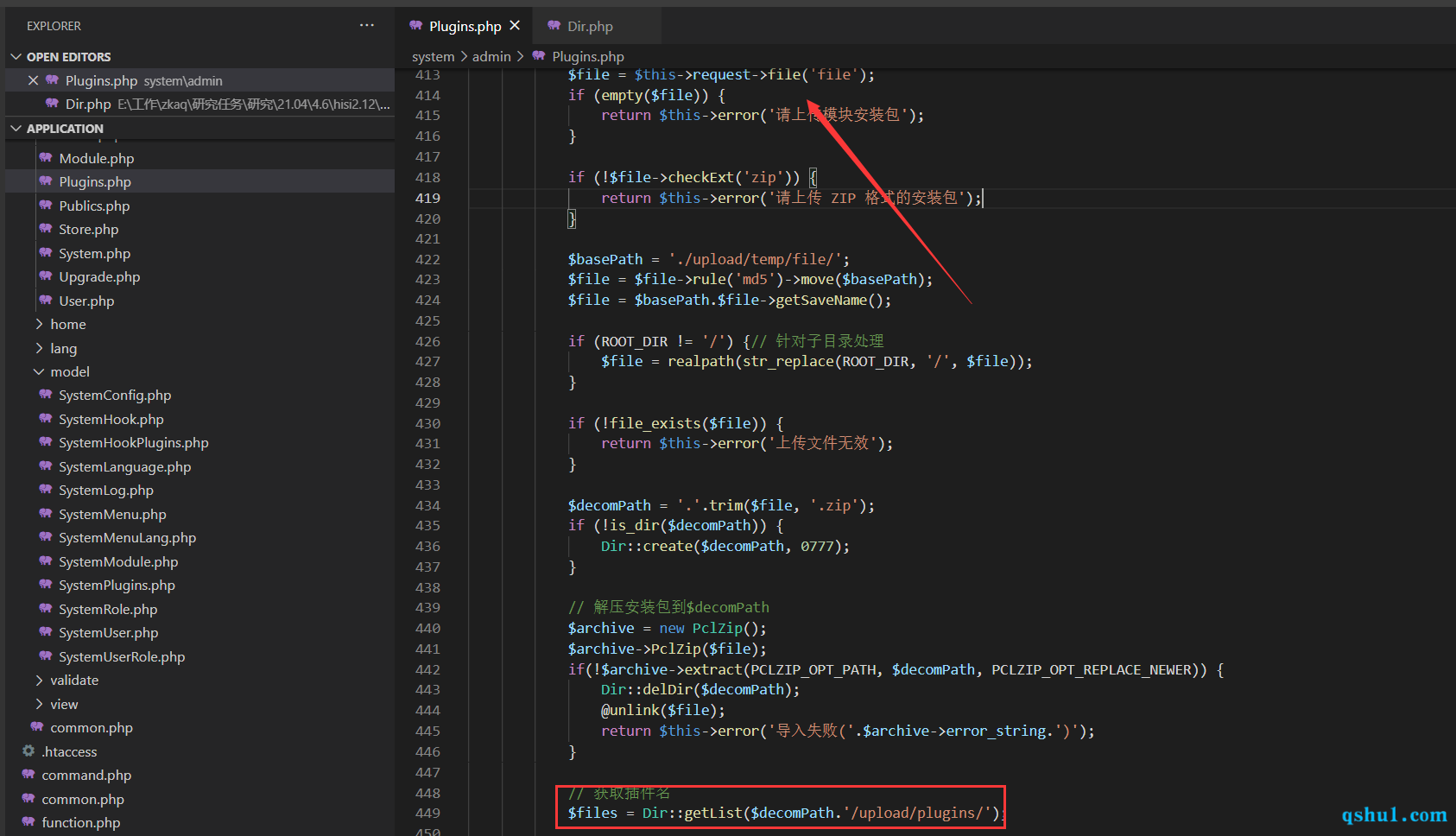Click the PHP icon beside Module.php
Image resolution: width=1456 pixels, height=836 pixels.
[x=46, y=158]
